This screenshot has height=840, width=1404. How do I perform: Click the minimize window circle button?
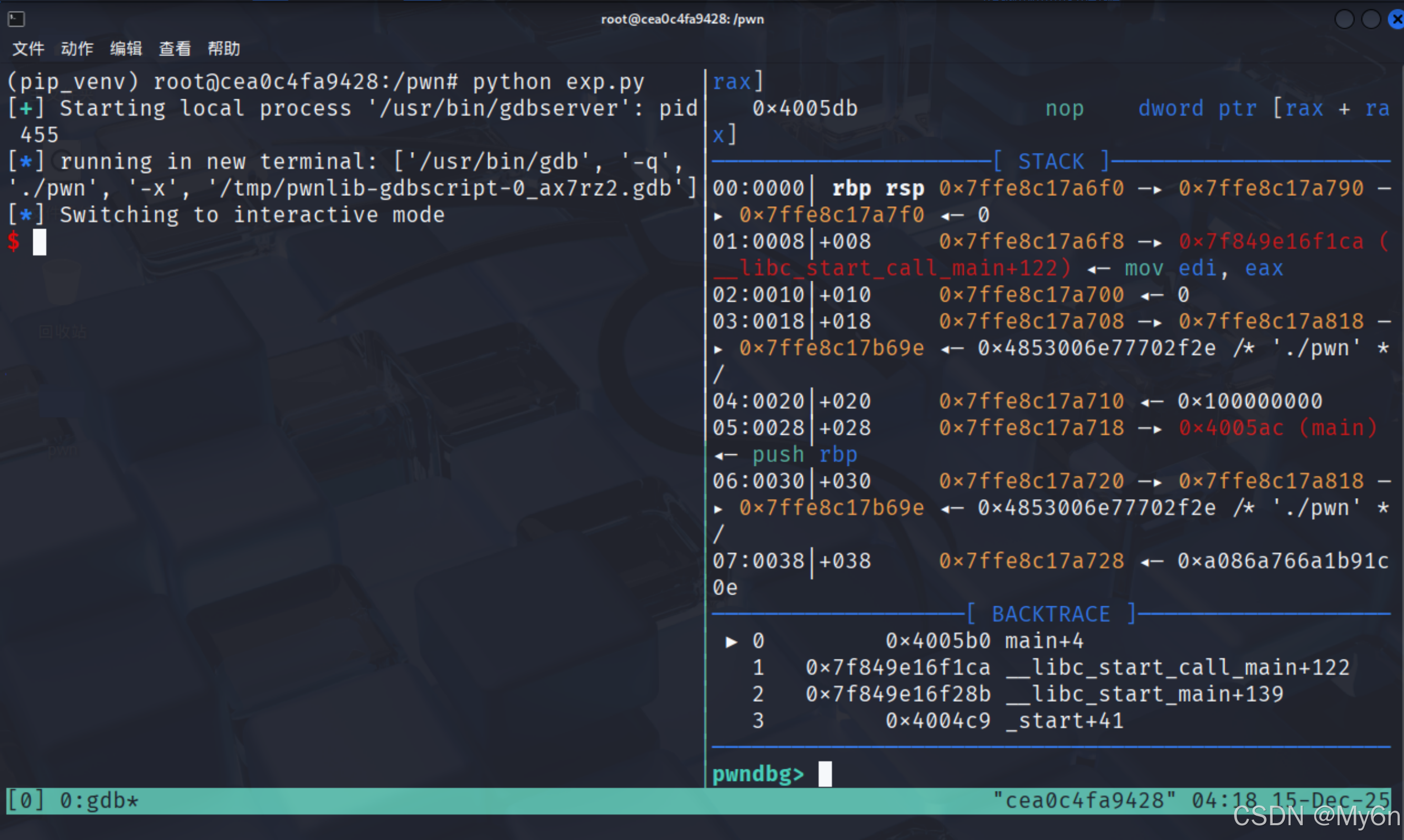[1344, 19]
